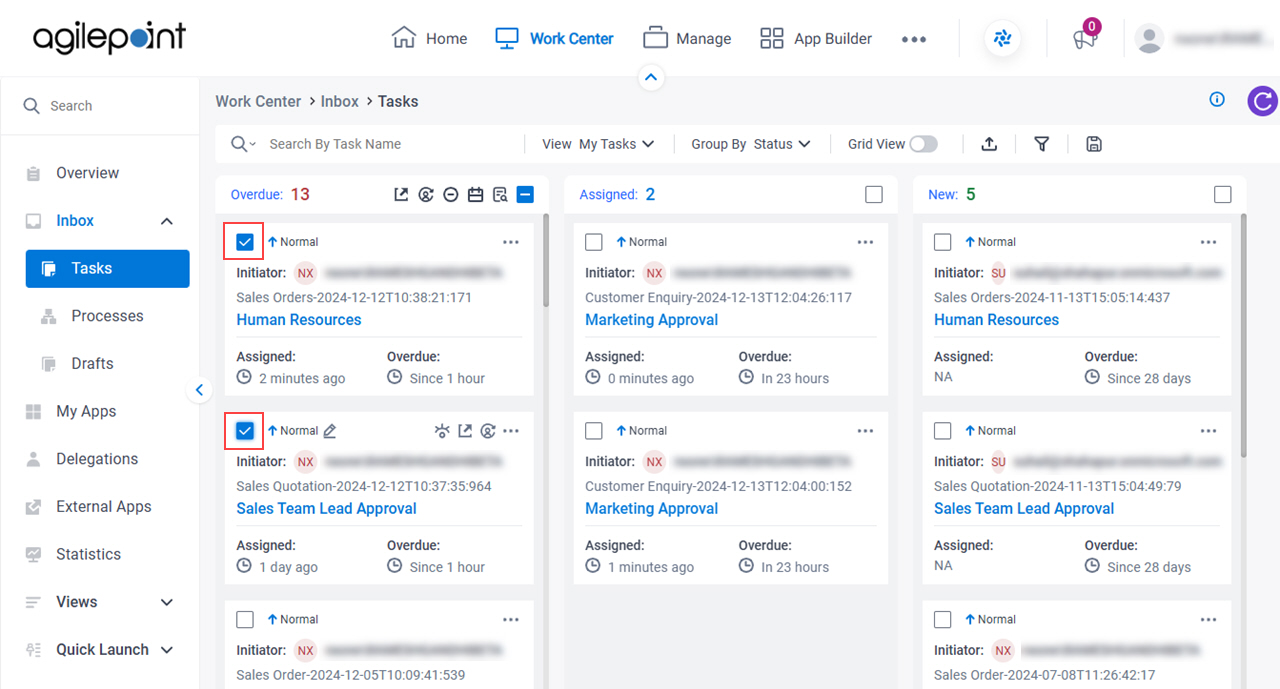Viewport: 1280px width, 689px height.
Task: Open the Manage section
Action: pos(687,39)
